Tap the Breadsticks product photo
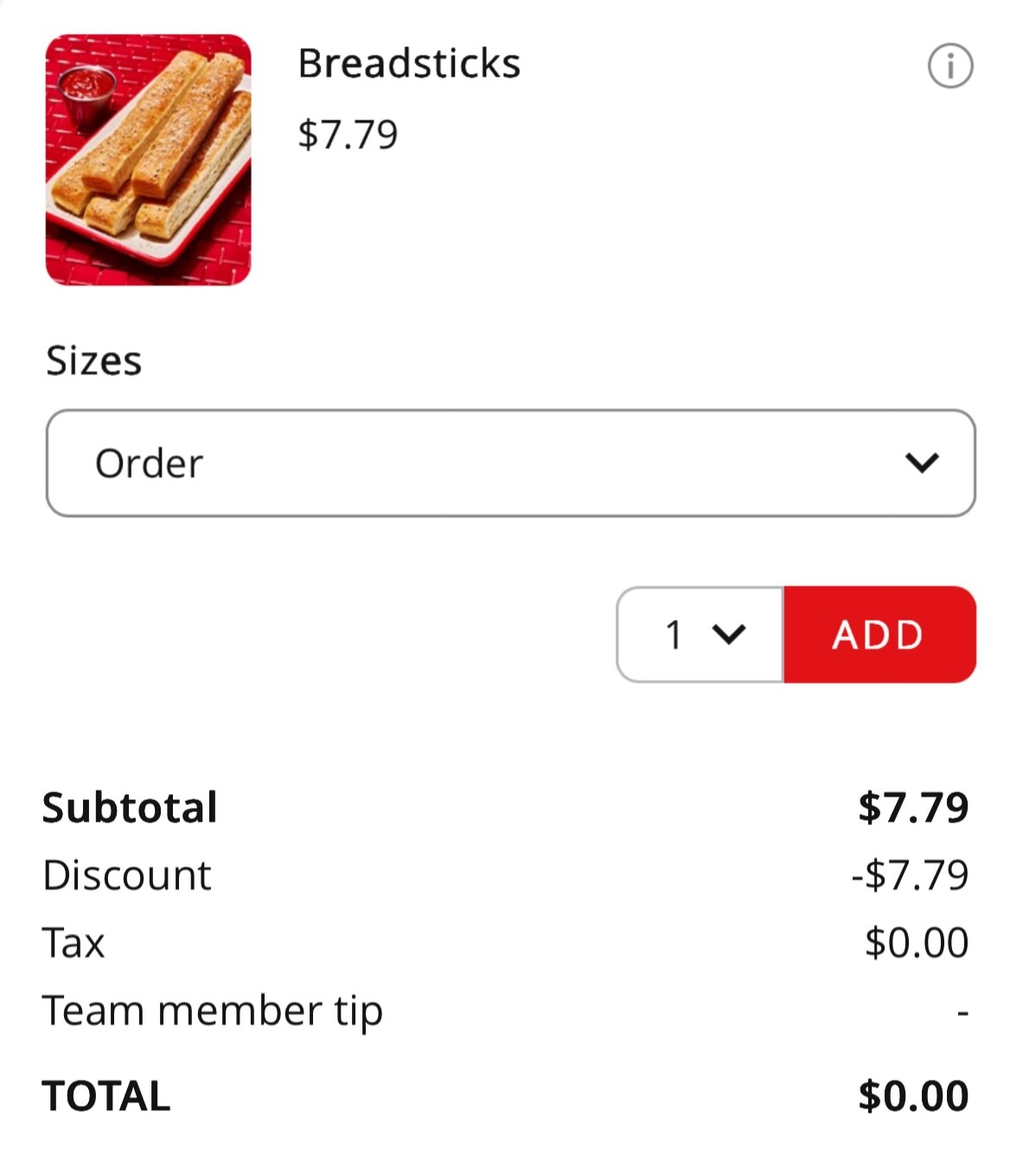 [148, 160]
